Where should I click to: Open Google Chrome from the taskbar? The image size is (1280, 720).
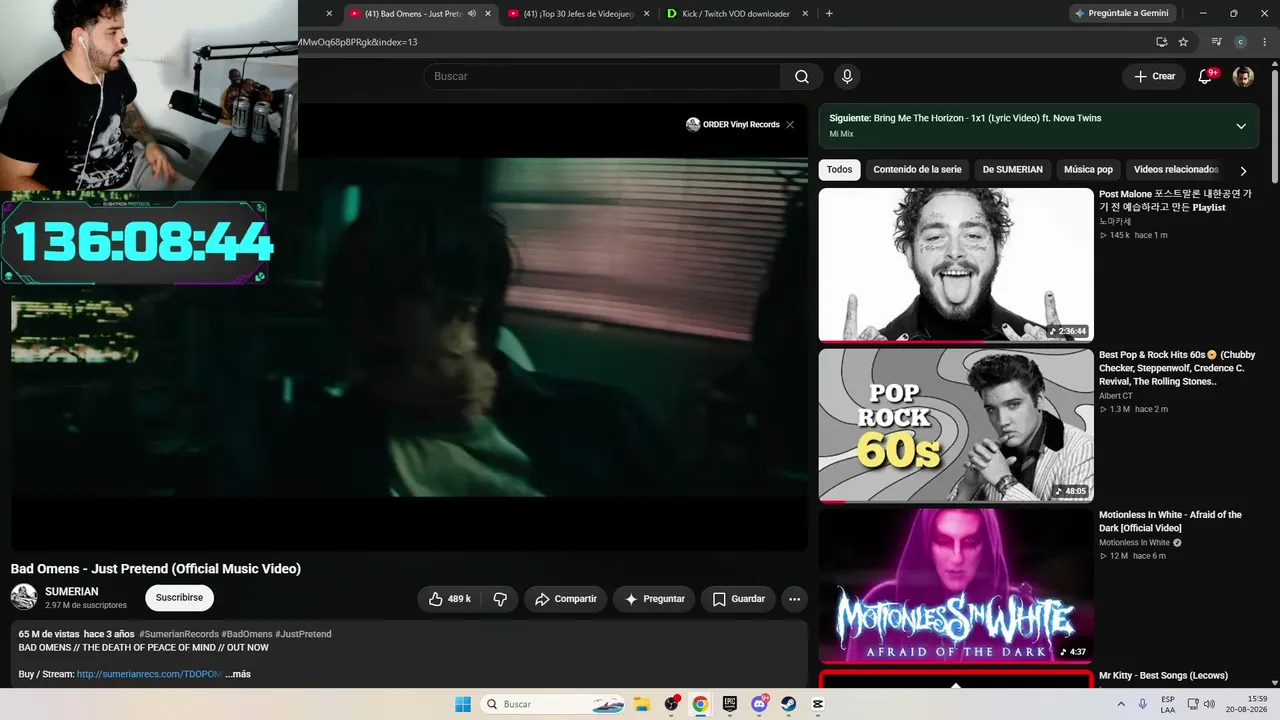point(700,704)
